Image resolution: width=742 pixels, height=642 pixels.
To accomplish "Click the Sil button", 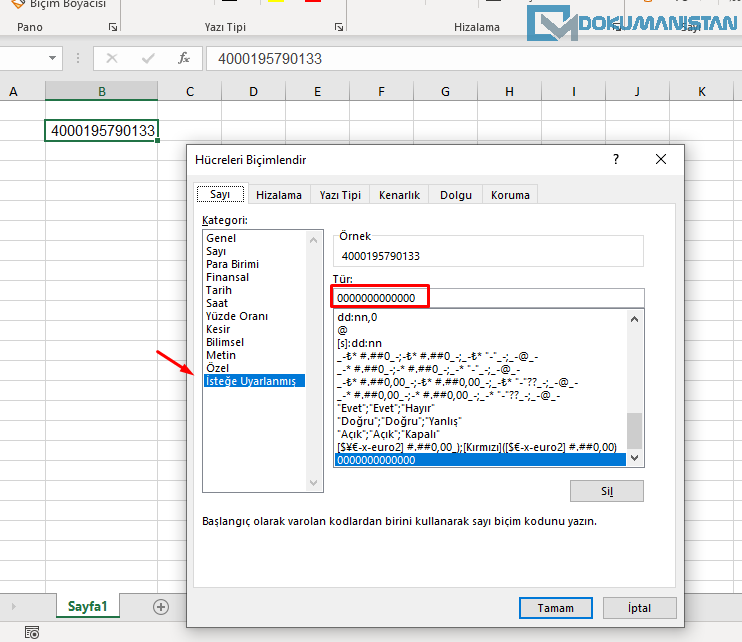I will (x=607, y=491).
